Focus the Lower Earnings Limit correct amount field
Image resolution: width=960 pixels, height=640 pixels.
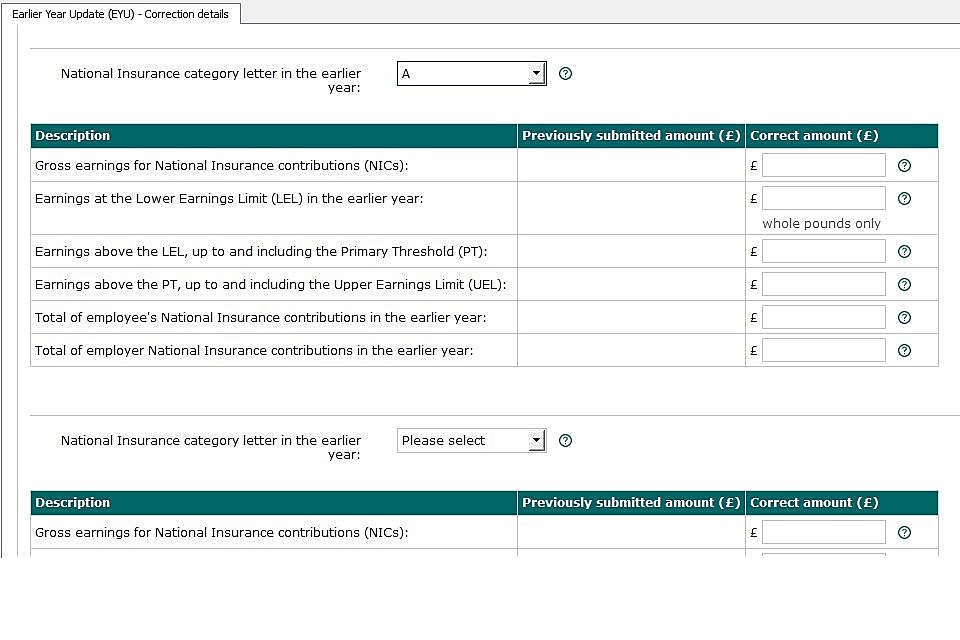823,198
